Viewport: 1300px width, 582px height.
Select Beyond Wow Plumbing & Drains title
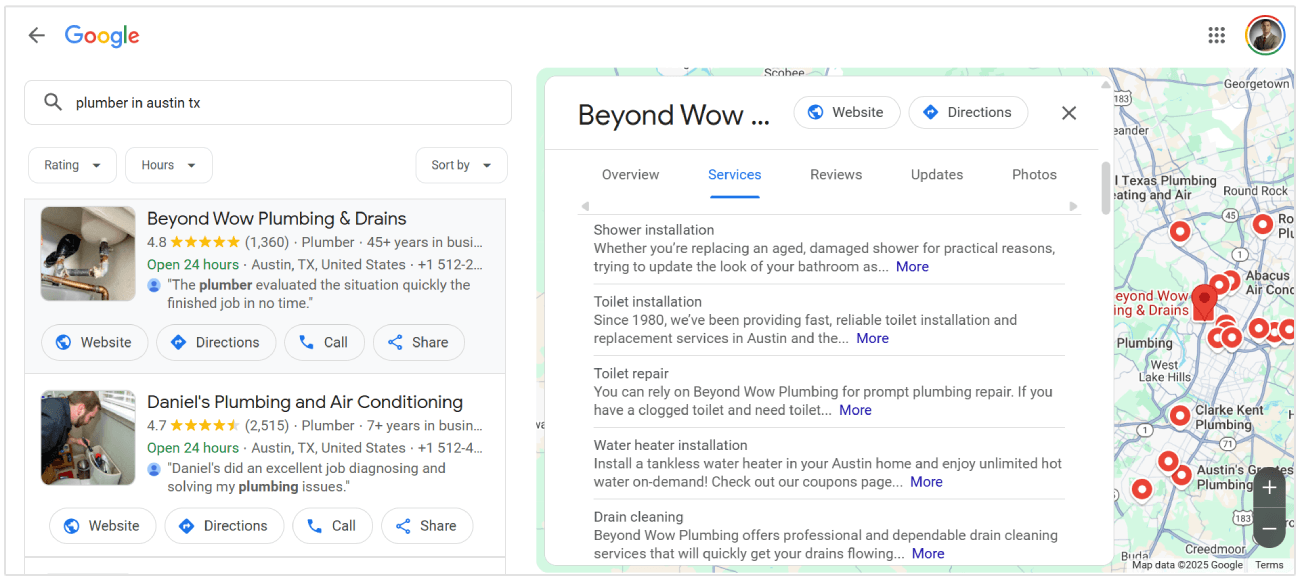tap(277, 218)
